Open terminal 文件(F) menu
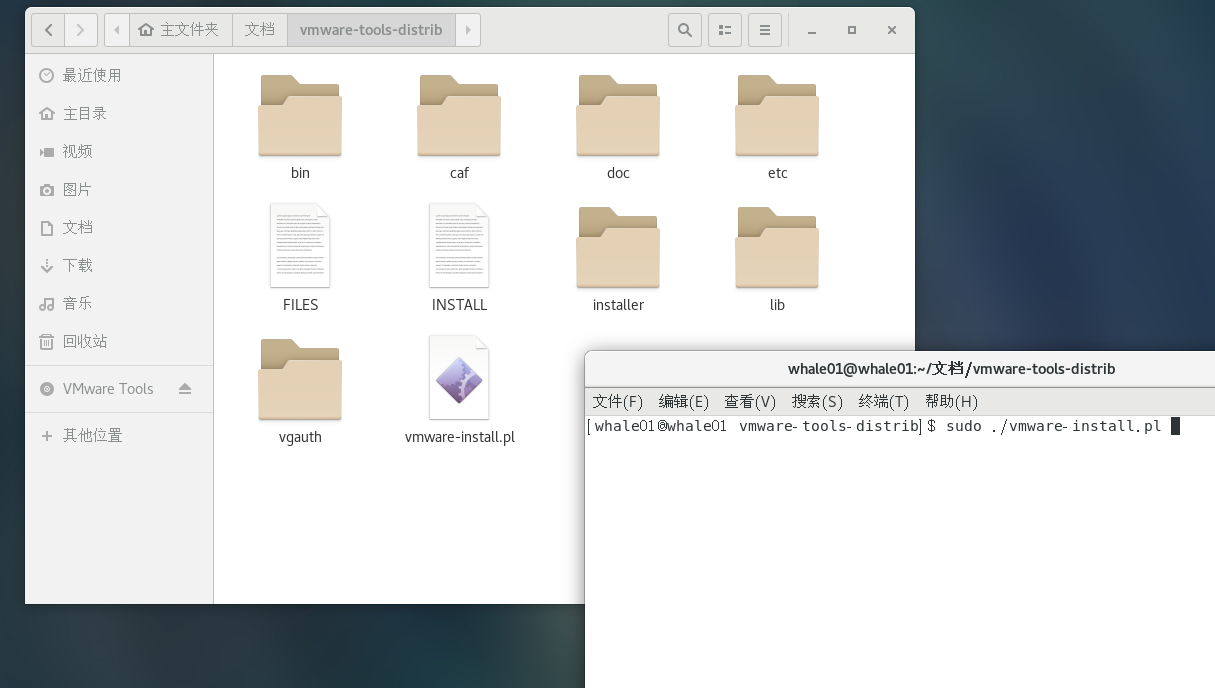The image size is (1215, 688). pyautogui.click(x=618, y=402)
